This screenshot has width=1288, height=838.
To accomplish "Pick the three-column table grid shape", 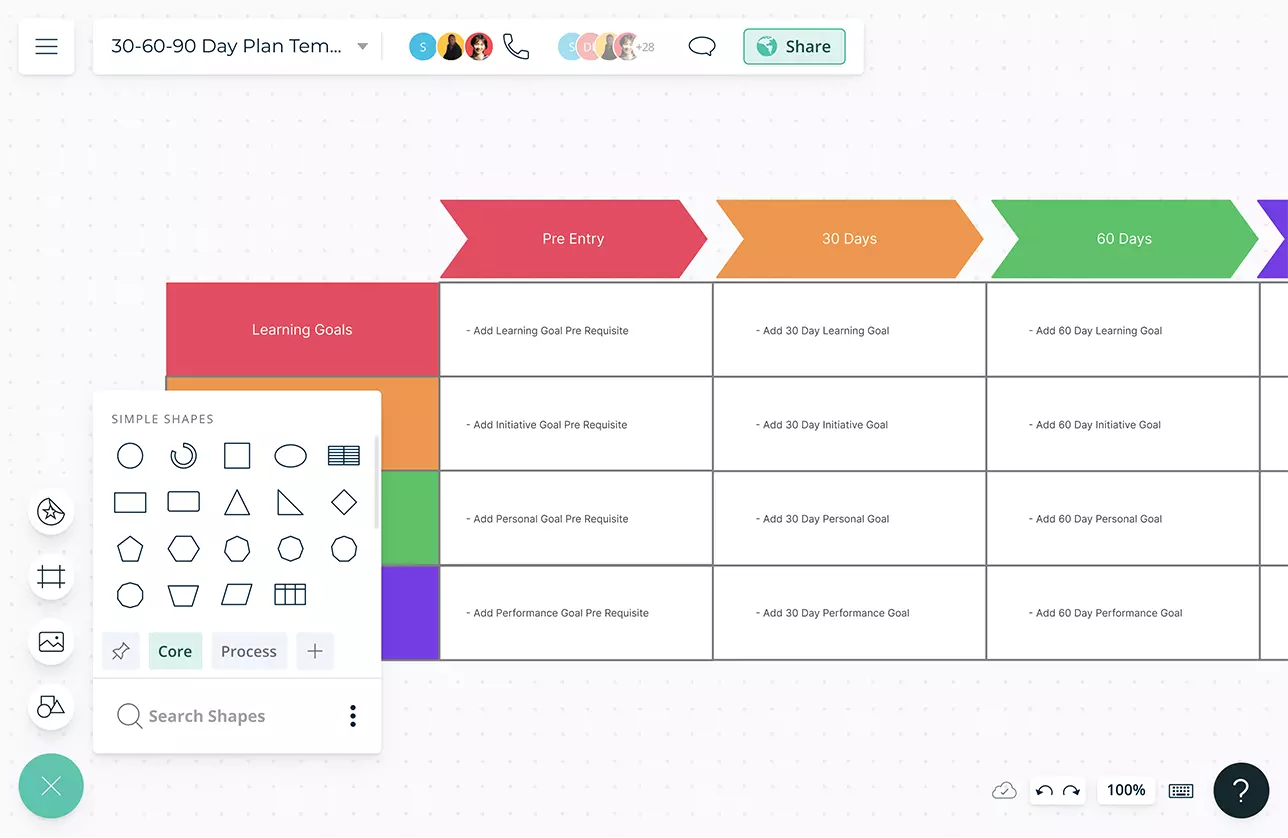I will 290,595.
